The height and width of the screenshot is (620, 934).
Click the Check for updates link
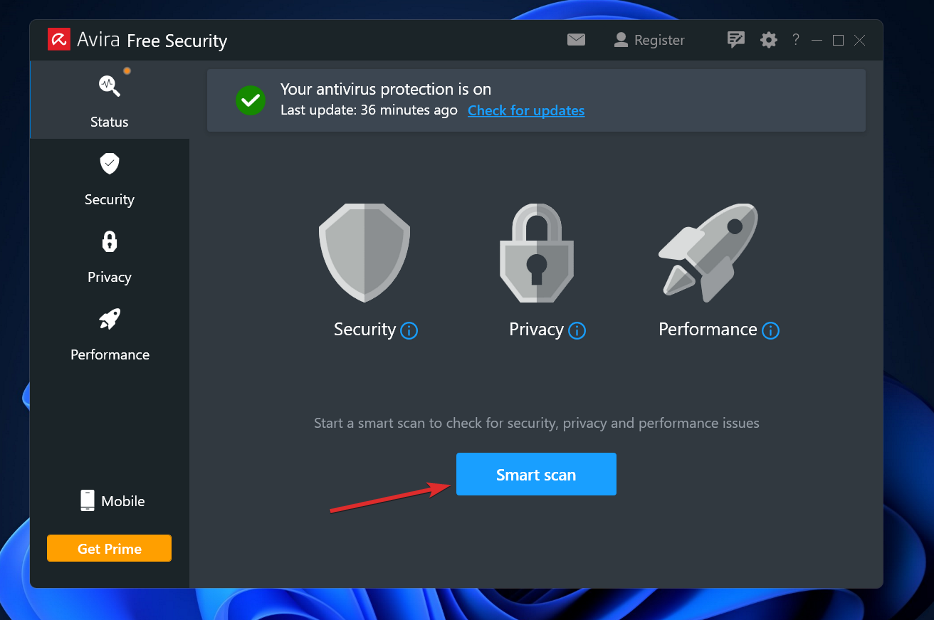[526, 111]
